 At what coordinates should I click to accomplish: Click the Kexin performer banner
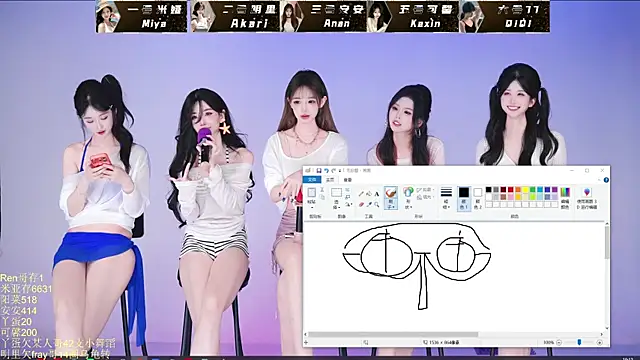pos(413,17)
